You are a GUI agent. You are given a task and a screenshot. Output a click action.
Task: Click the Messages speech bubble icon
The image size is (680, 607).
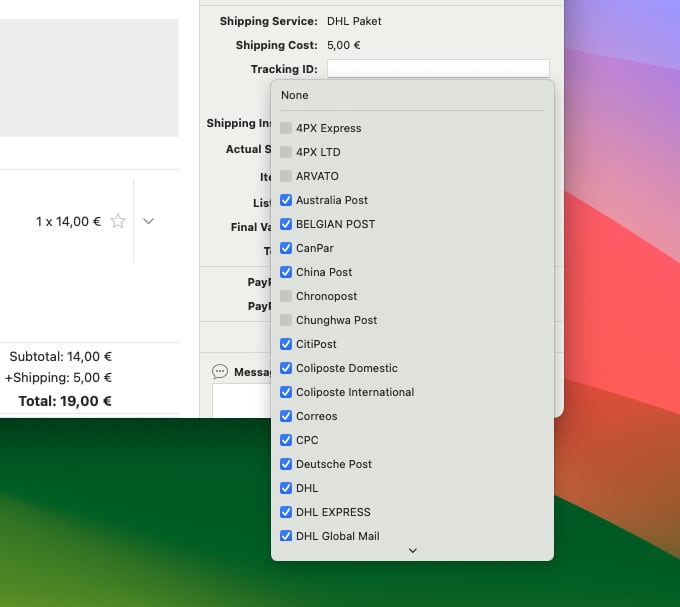[219, 372]
